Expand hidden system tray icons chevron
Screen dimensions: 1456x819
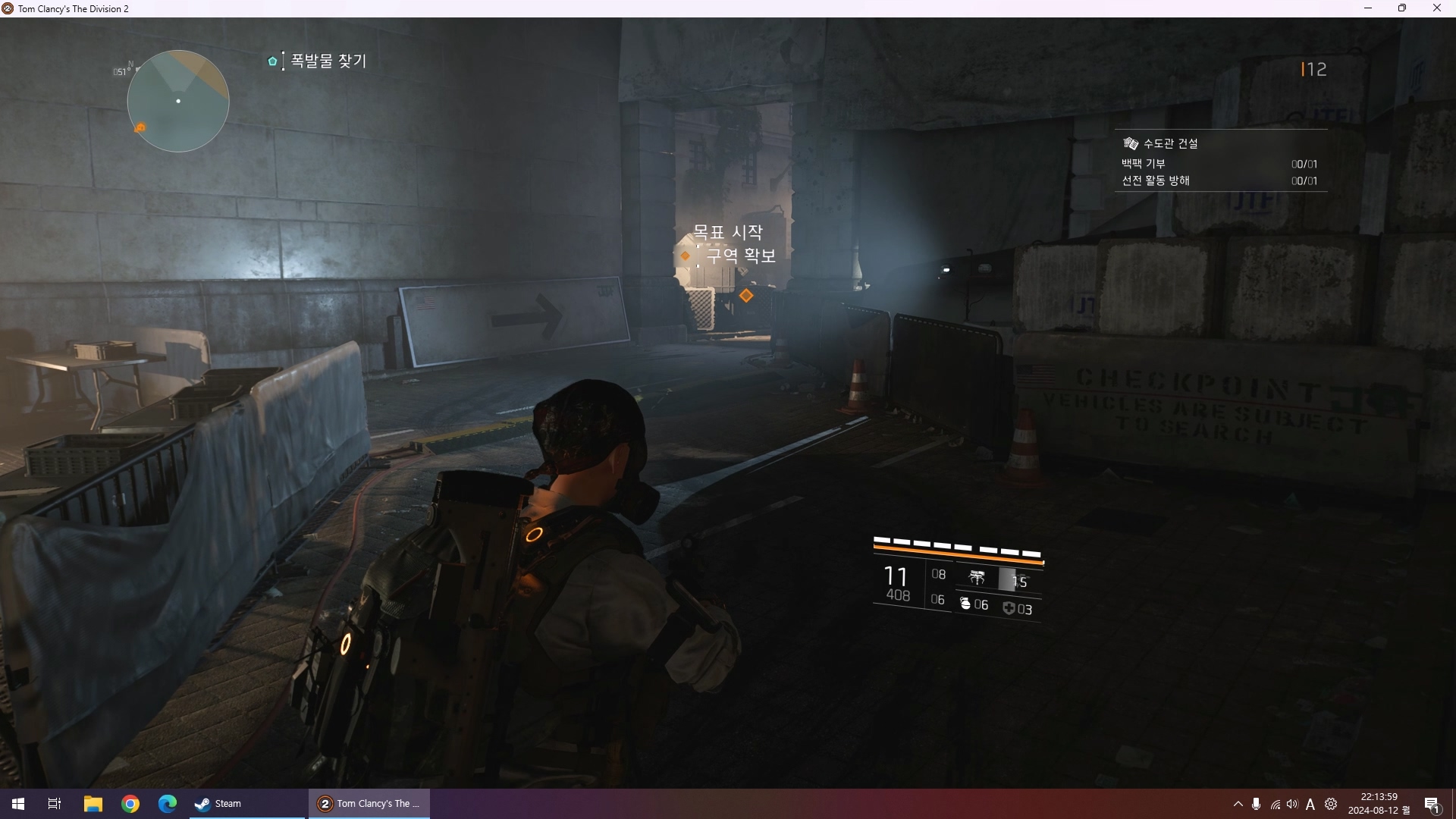point(1238,804)
